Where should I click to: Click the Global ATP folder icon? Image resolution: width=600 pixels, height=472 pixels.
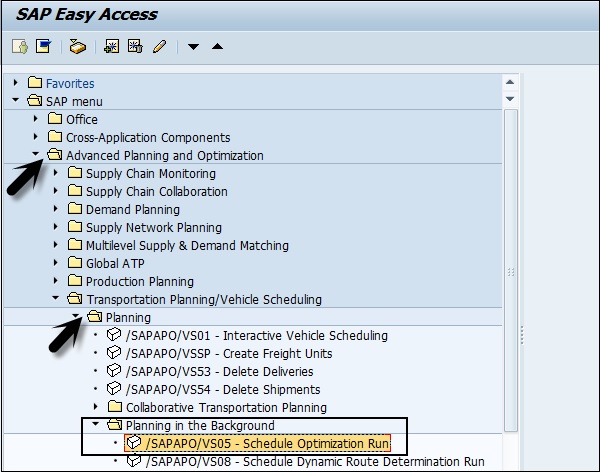(x=75, y=263)
